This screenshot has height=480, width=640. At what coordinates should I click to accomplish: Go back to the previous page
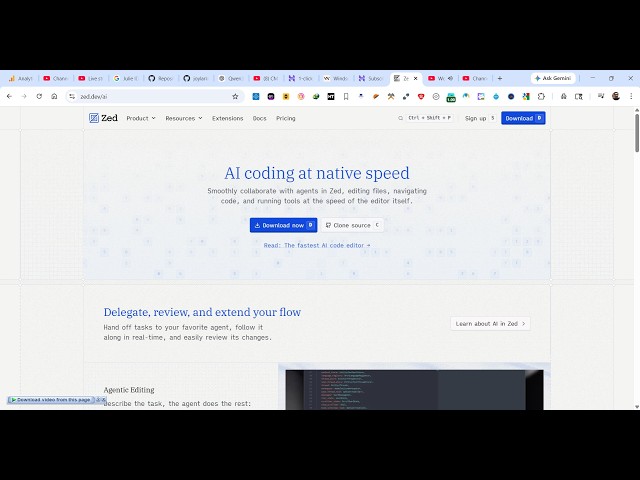(x=9, y=96)
